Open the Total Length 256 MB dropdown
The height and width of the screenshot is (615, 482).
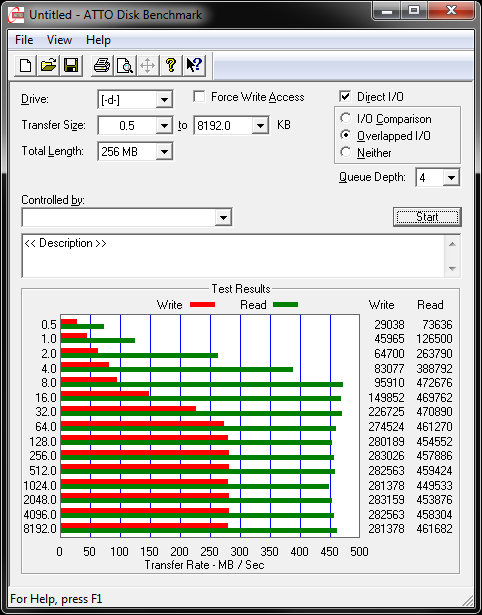135,151
